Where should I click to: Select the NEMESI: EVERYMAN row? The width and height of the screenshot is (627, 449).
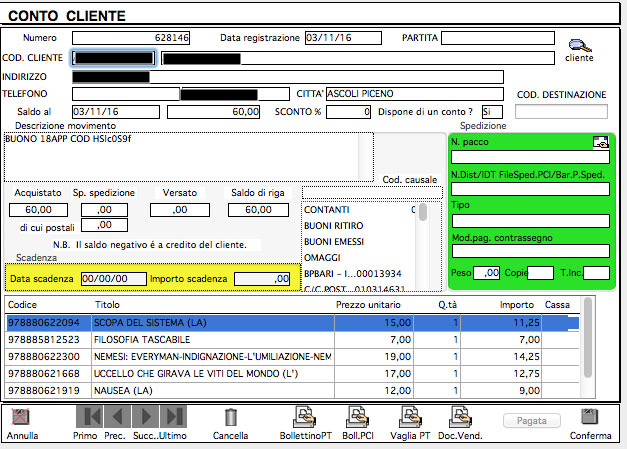point(292,357)
